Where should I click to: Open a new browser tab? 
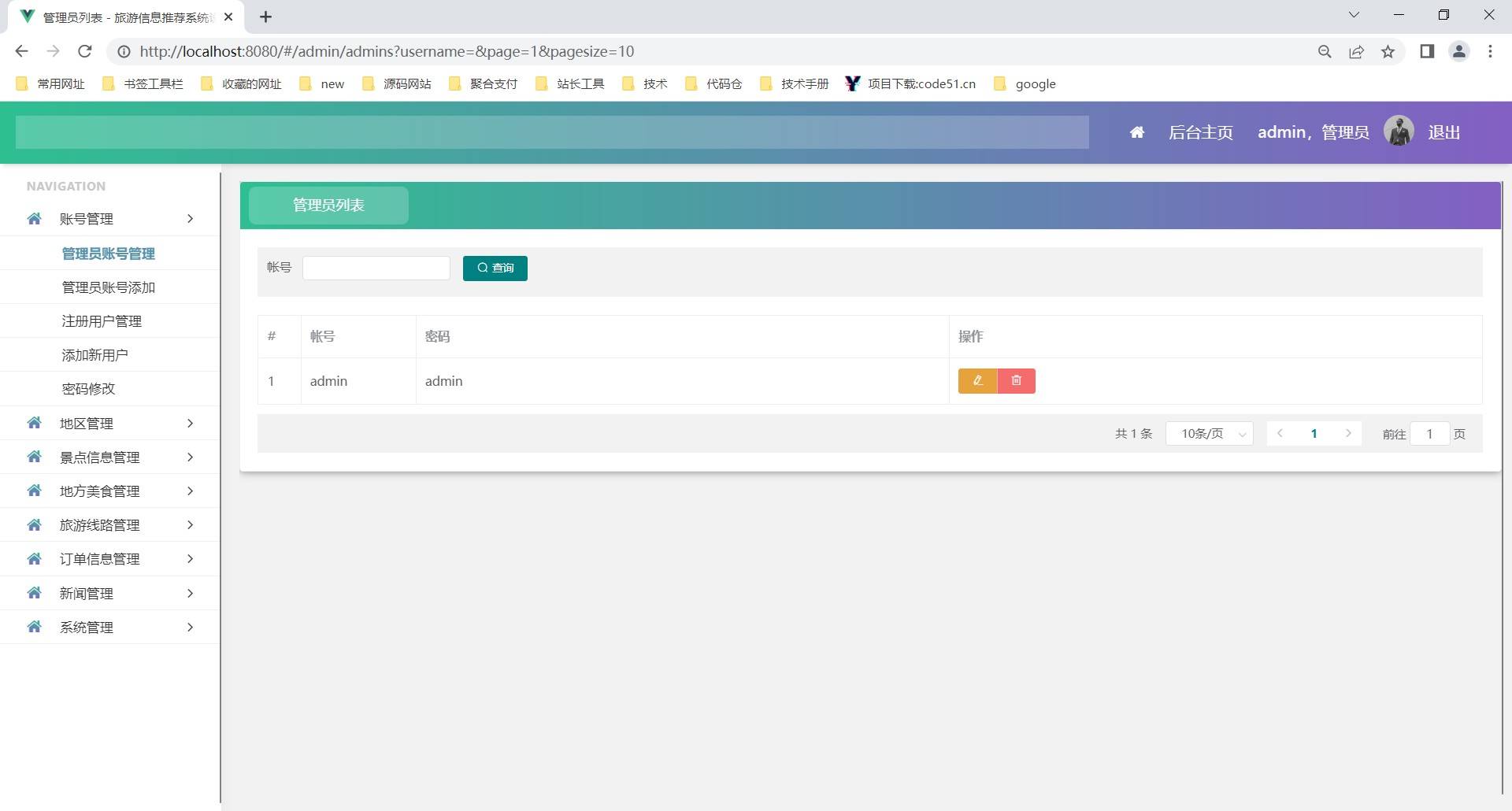tap(265, 17)
